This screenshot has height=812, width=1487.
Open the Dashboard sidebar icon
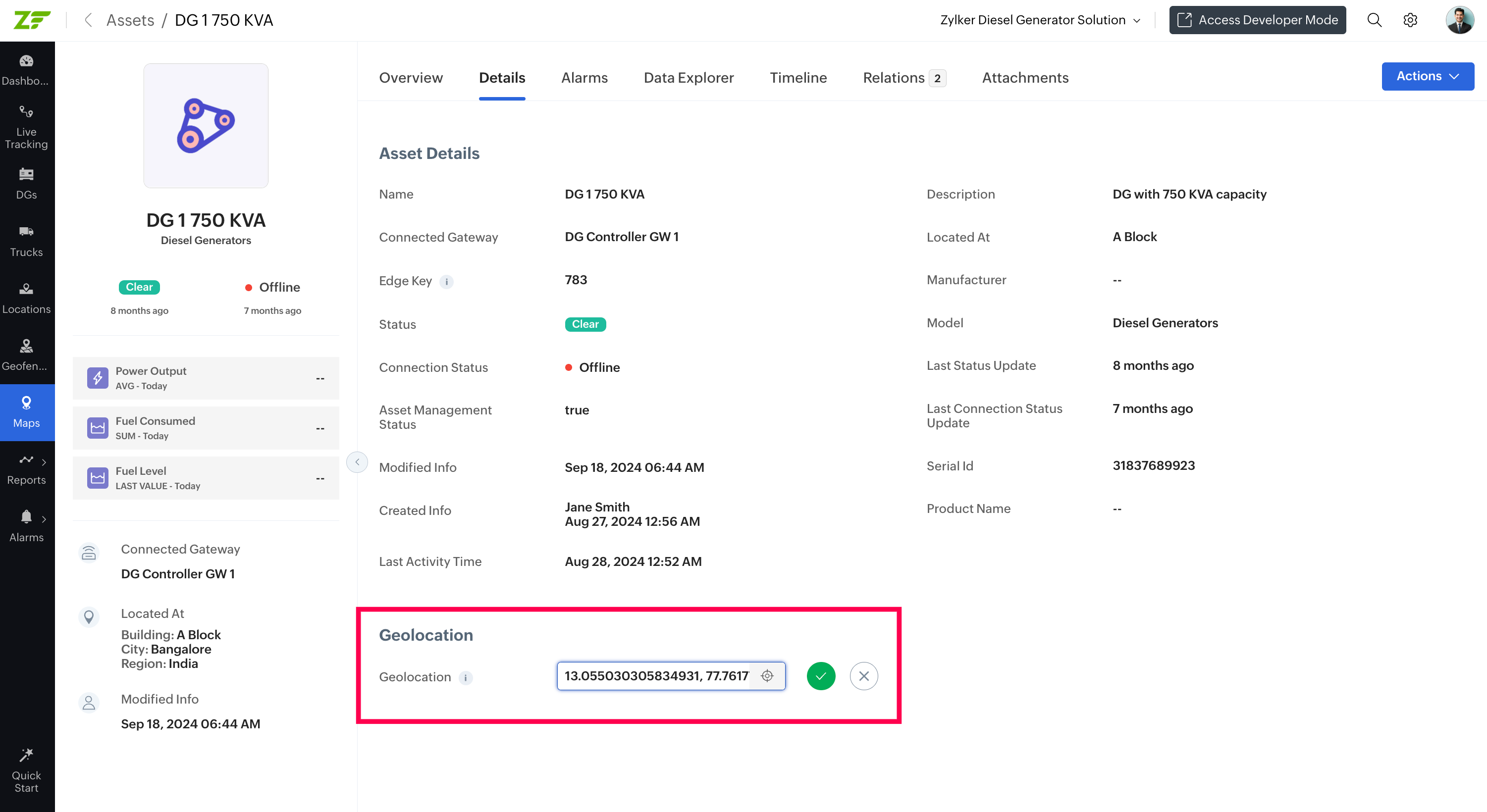click(x=27, y=69)
